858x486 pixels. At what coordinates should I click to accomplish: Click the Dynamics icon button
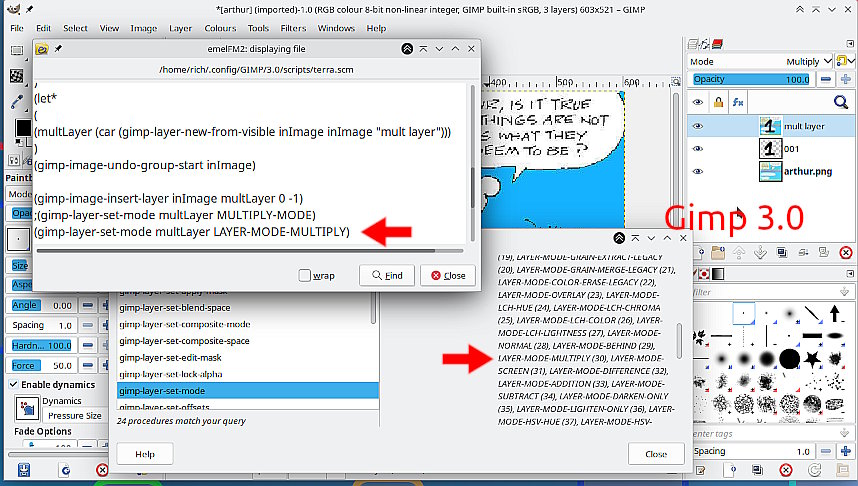pos(27,408)
